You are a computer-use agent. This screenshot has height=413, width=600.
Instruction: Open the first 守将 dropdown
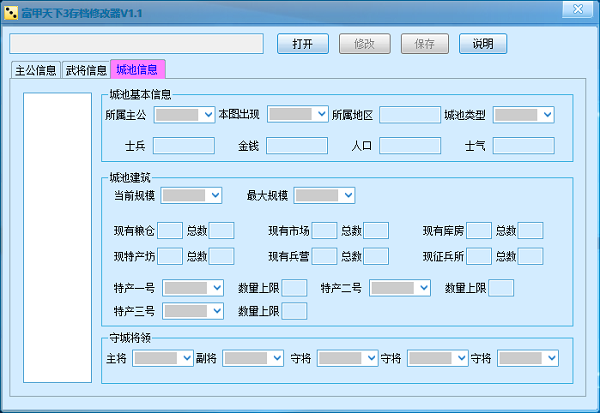(x=347, y=358)
